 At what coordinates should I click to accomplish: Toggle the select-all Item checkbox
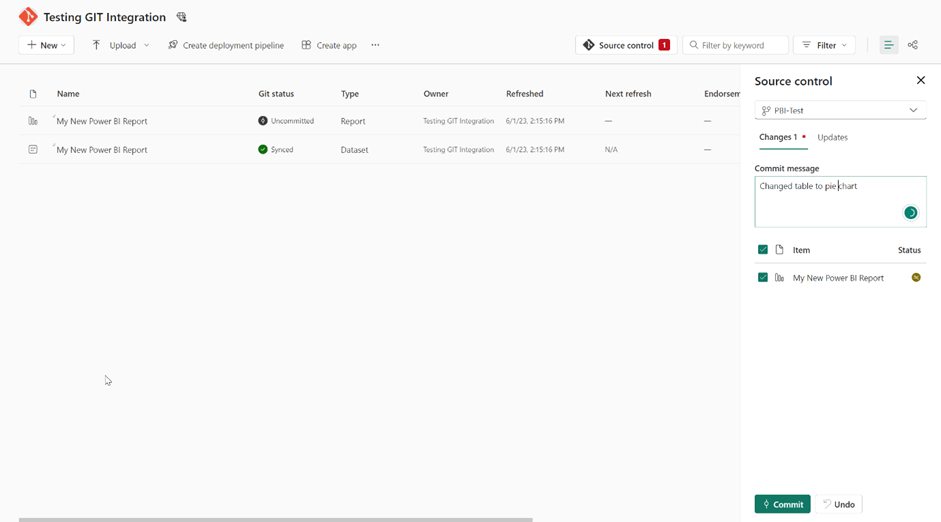point(763,250)
